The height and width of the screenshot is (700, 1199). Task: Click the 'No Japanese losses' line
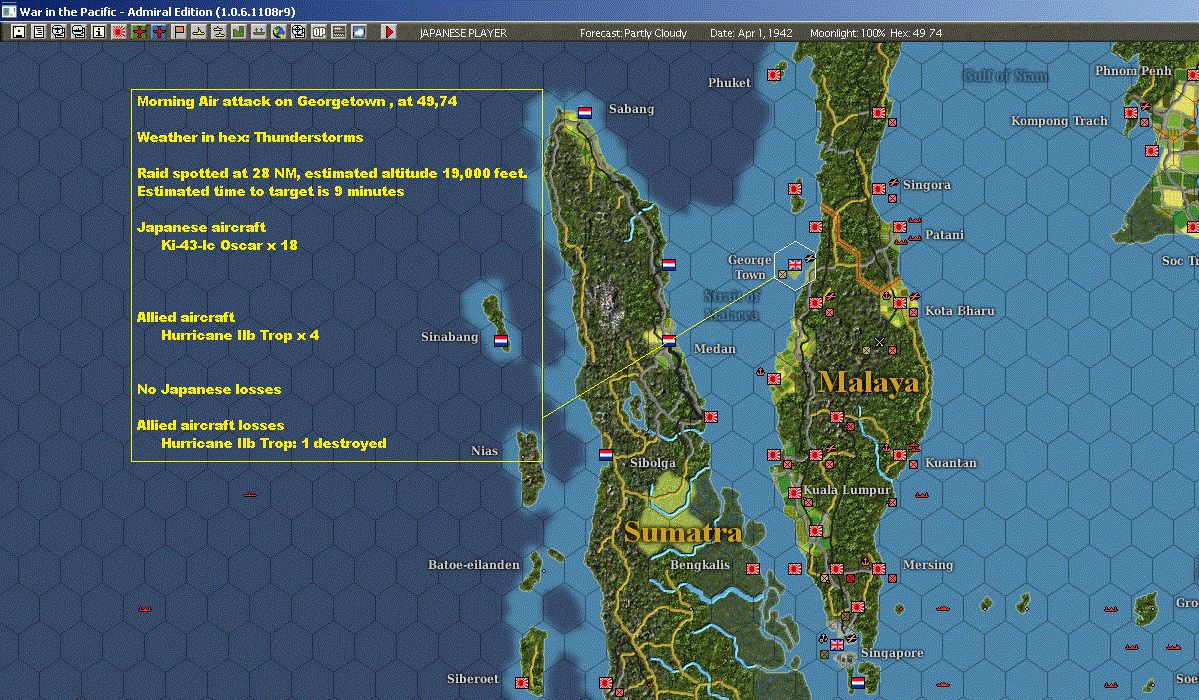209,389
